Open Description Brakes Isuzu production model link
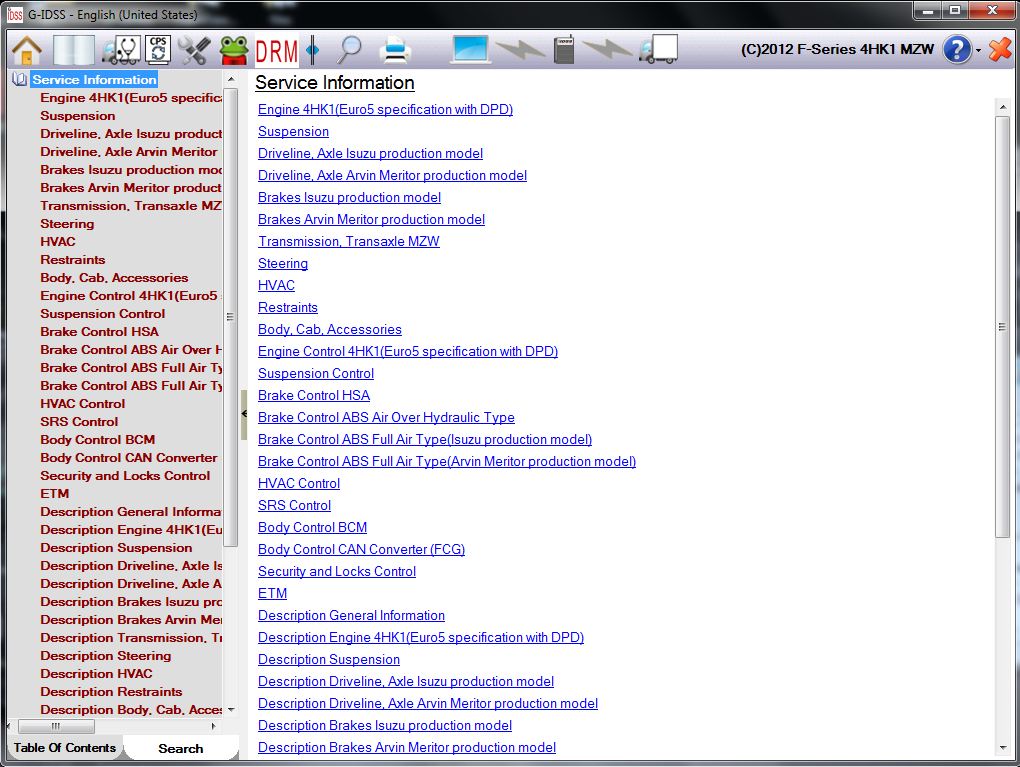 pos(384,725)
